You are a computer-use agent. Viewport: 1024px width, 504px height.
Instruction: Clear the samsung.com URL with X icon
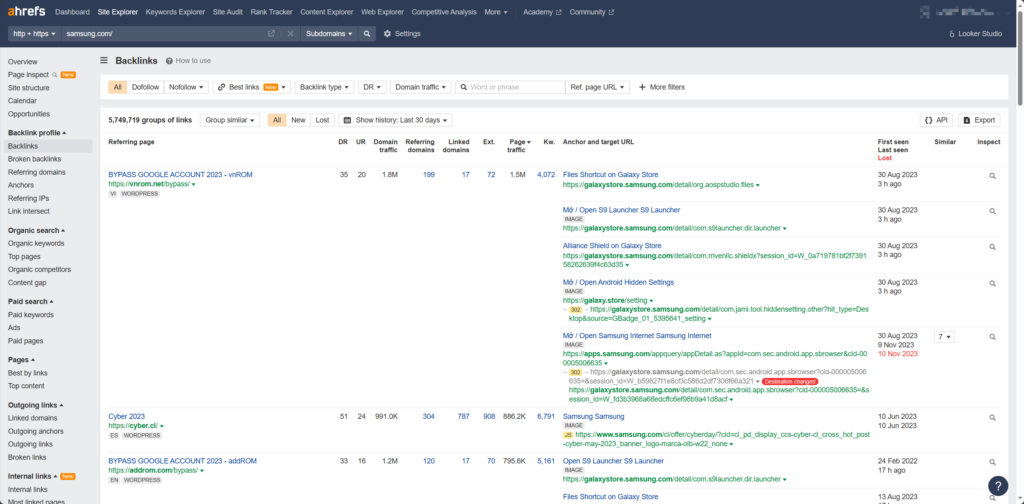(290, 33)
